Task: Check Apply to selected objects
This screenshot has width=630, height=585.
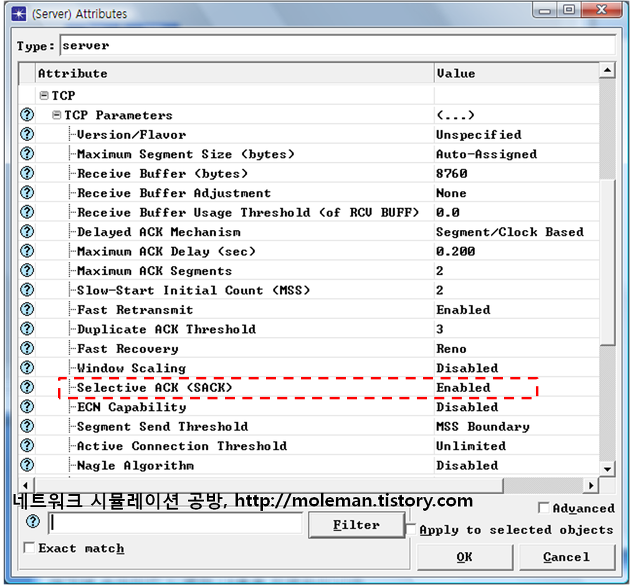Action: pyautogui.click(x=411, y=529)
